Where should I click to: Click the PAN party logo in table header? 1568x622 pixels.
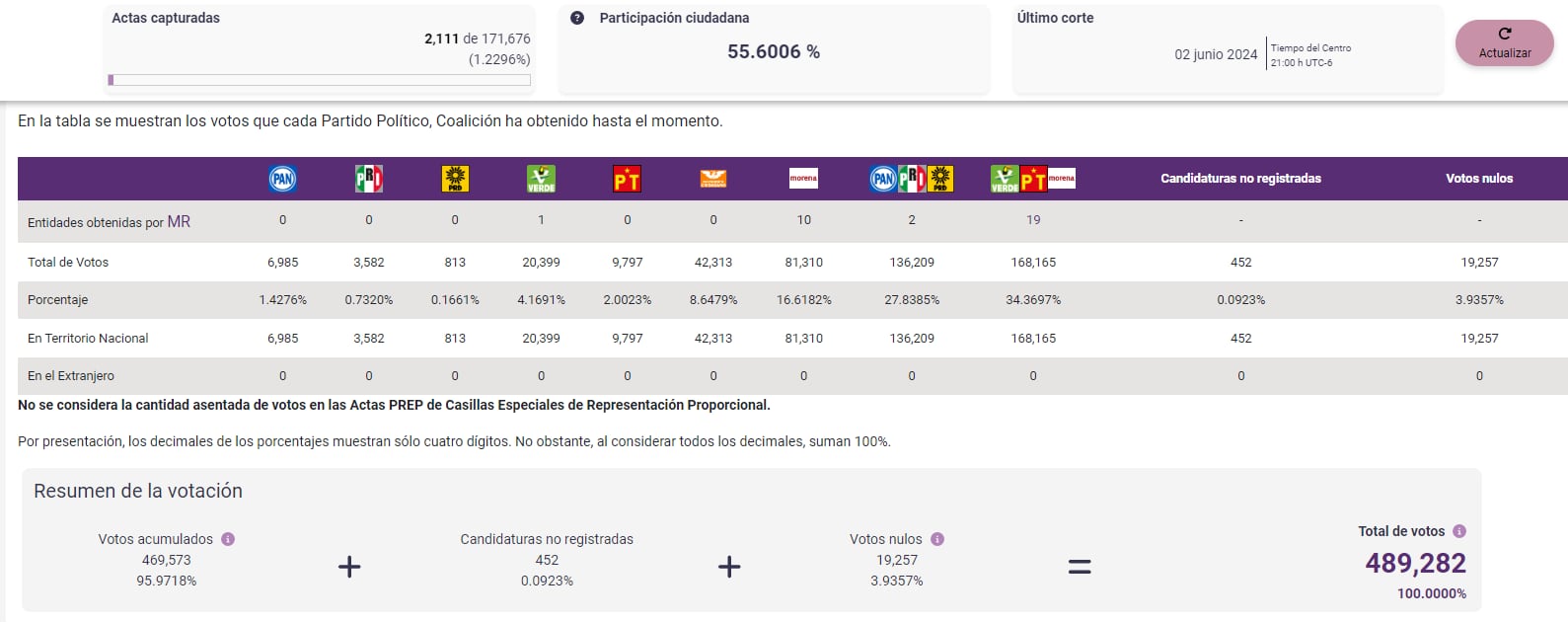(282, 179)
